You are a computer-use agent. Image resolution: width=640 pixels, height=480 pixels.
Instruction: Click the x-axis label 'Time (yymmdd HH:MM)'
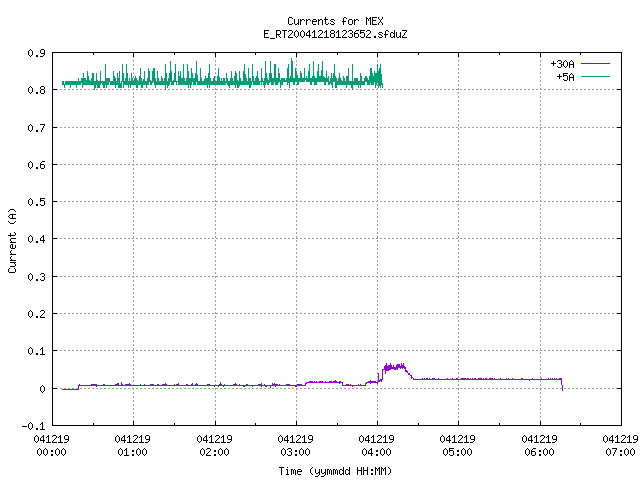[335, 471]
